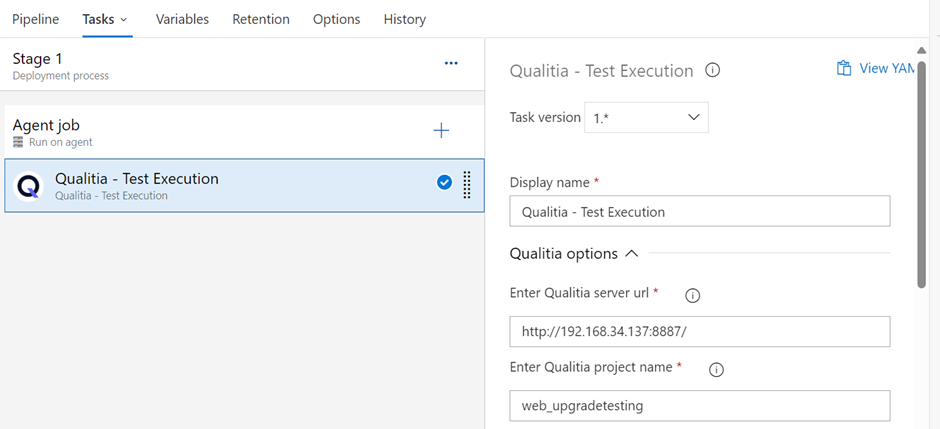Open the Task version dropdown
The width and height of the screenshot is (940, 429).
point(646,118)
